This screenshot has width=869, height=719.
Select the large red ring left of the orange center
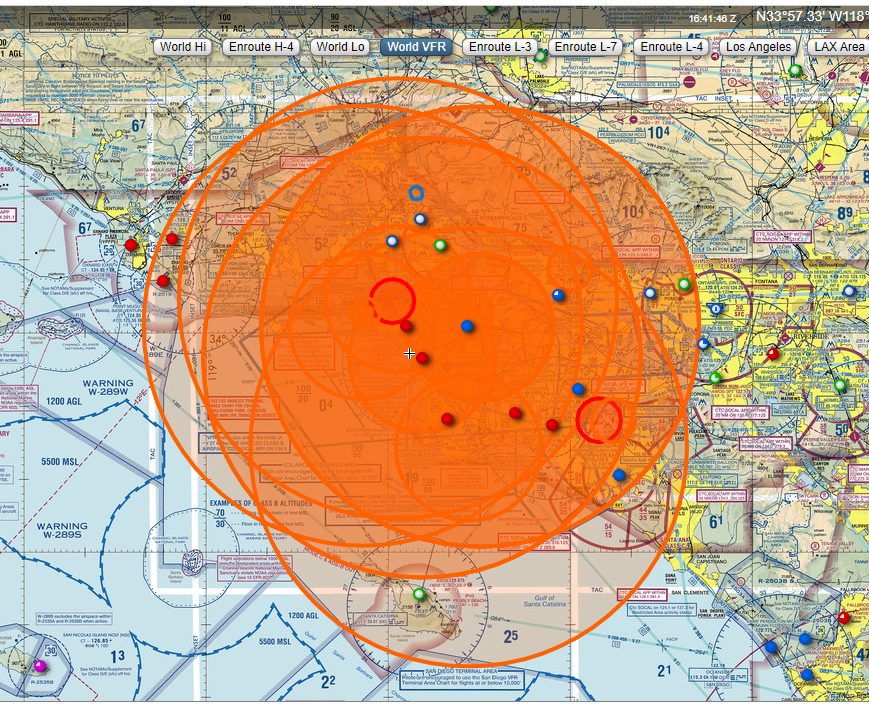tap(392, 301)
